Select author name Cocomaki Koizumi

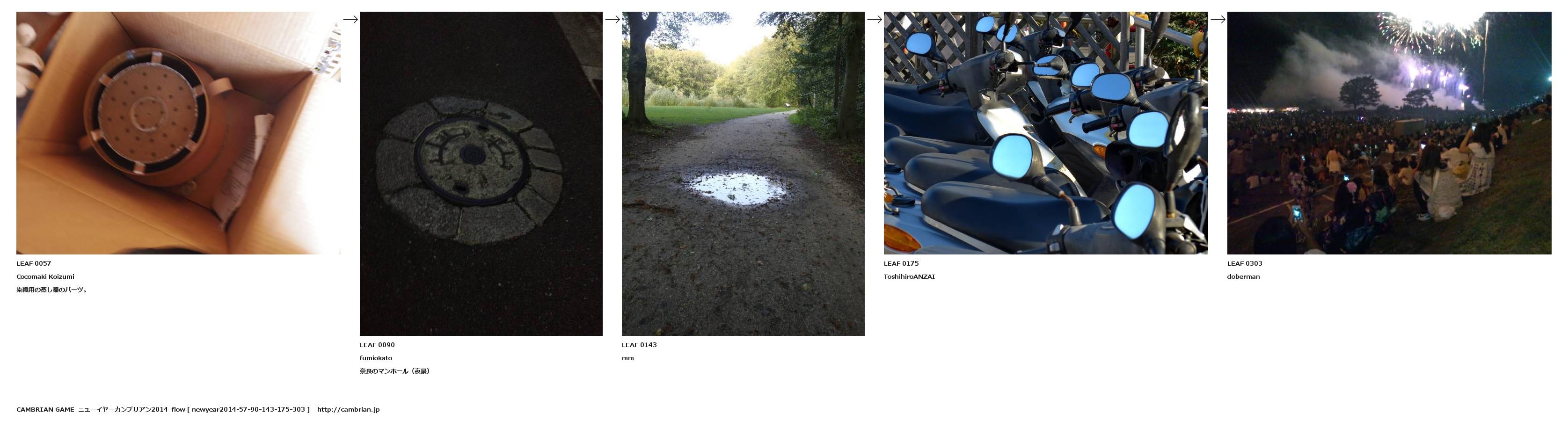tap(45, 277)
